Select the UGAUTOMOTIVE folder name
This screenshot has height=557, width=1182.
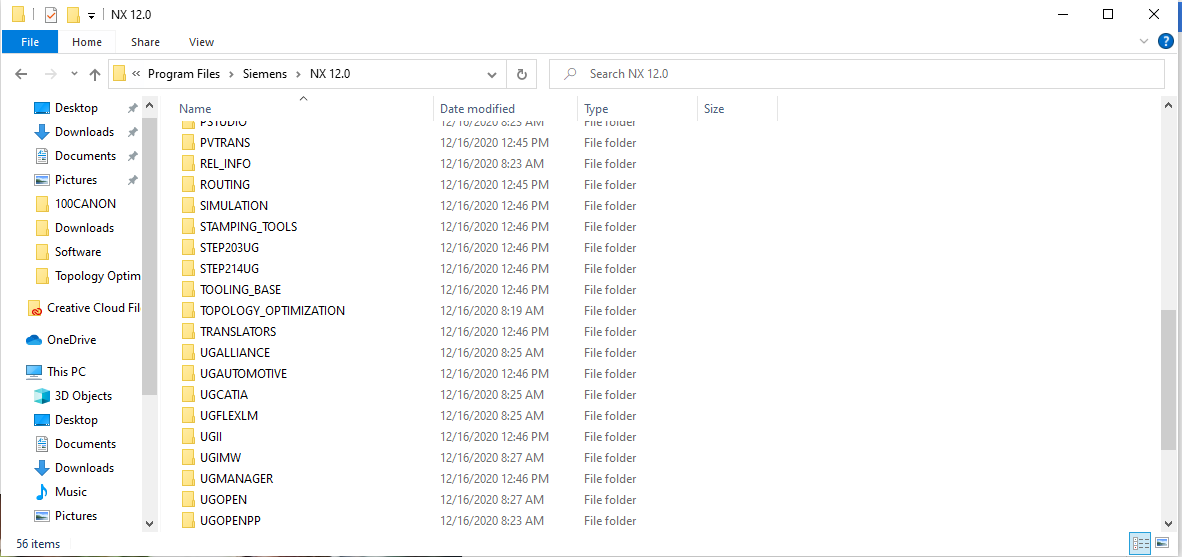pyautogui.click(x=243, y=374)
